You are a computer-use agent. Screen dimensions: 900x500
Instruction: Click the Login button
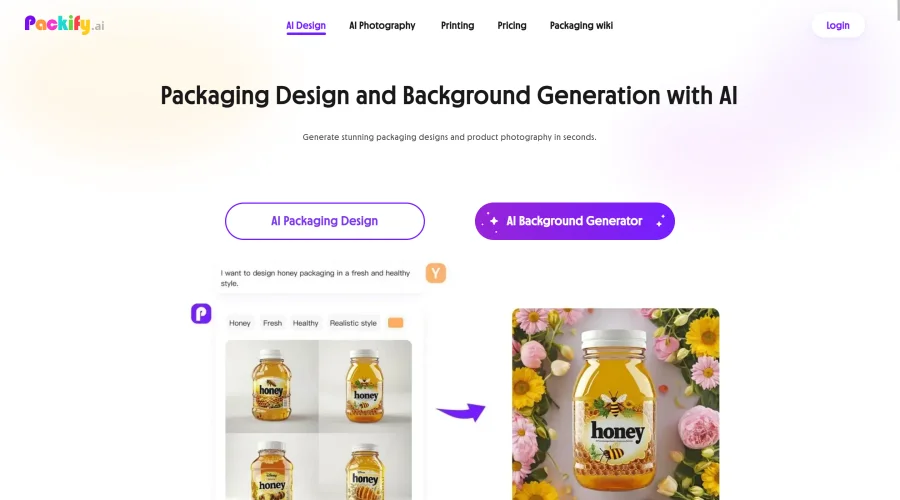838,25
